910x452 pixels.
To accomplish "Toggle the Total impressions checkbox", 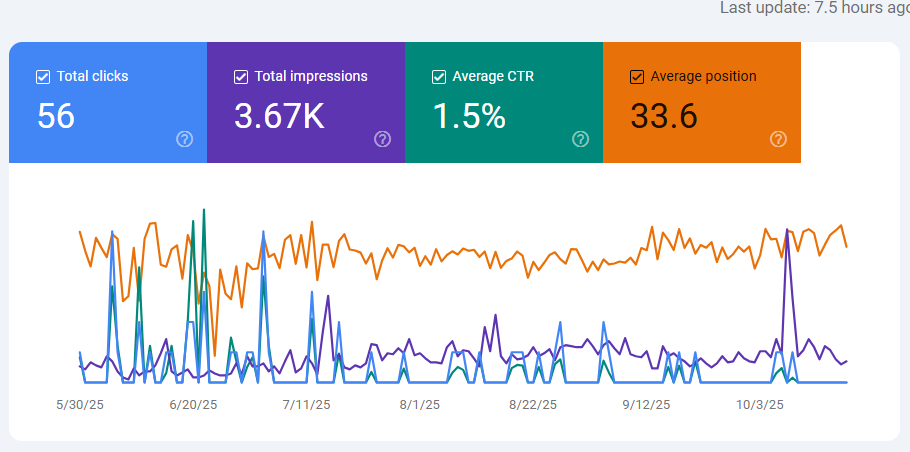I will point(241,76).
